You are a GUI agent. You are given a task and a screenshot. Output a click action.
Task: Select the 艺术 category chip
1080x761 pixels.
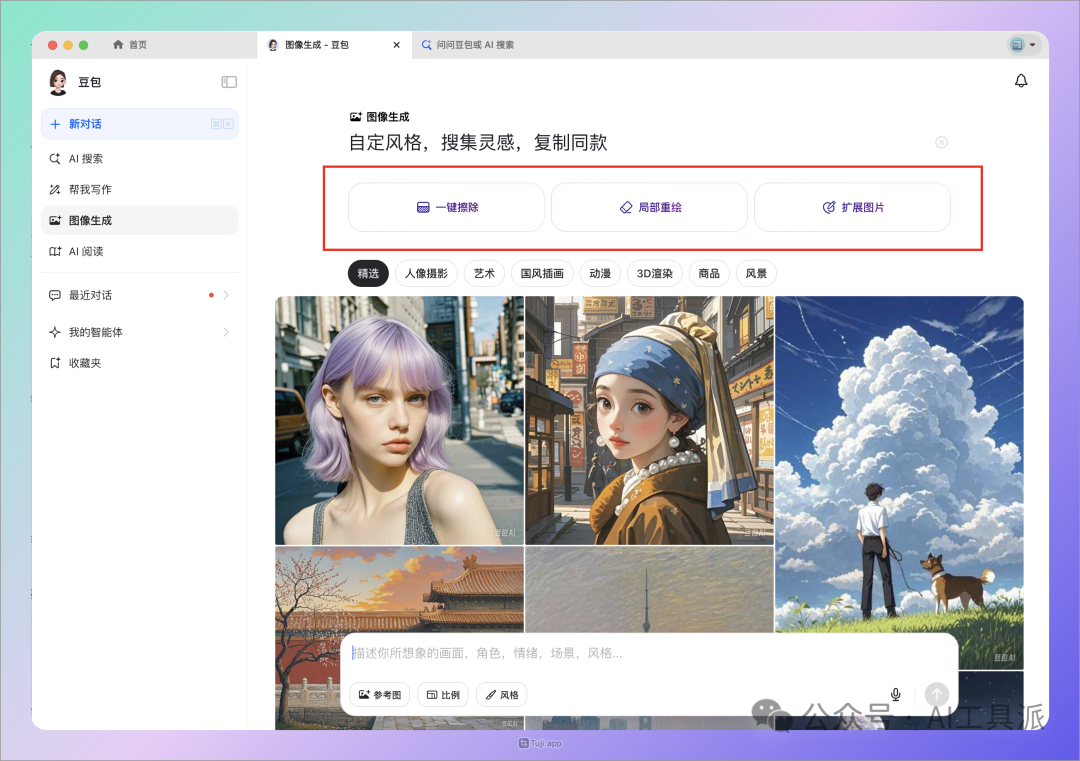pyautogui.click(x=484, y=273)
